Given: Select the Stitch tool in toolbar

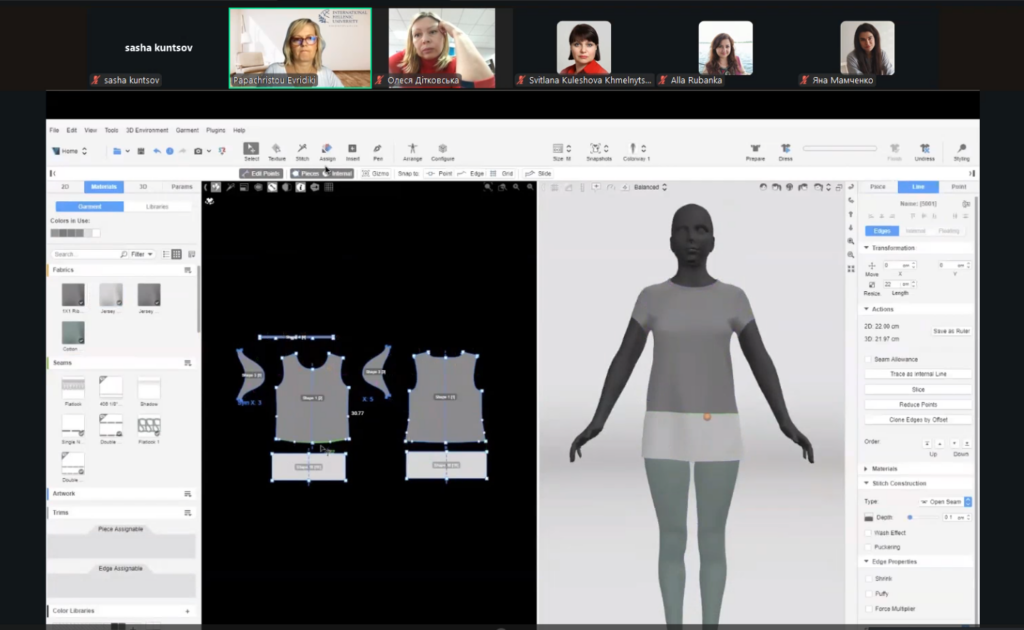Looking at the screenshot, I should click(x=302, y=150).
